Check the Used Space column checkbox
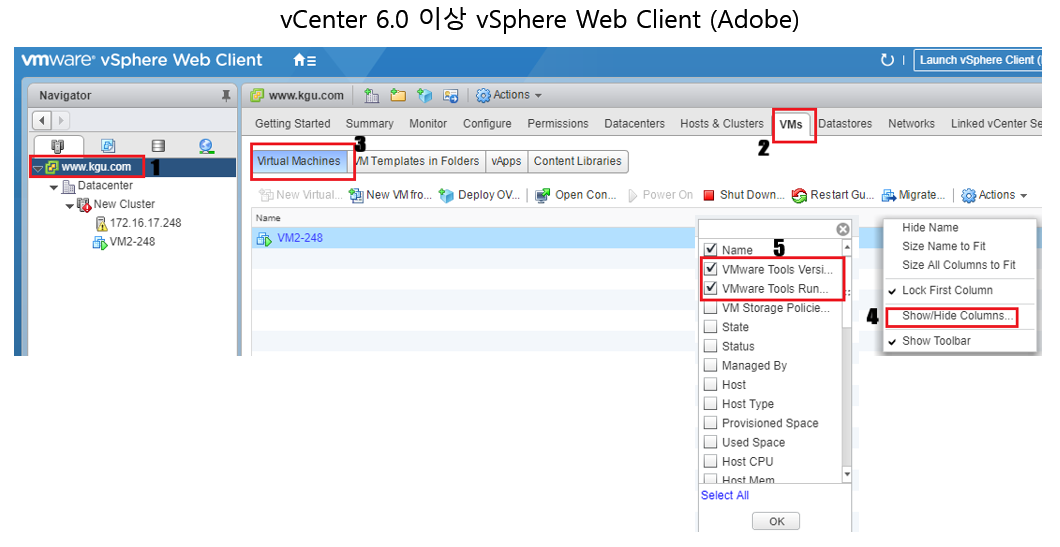 coord(710,442)
